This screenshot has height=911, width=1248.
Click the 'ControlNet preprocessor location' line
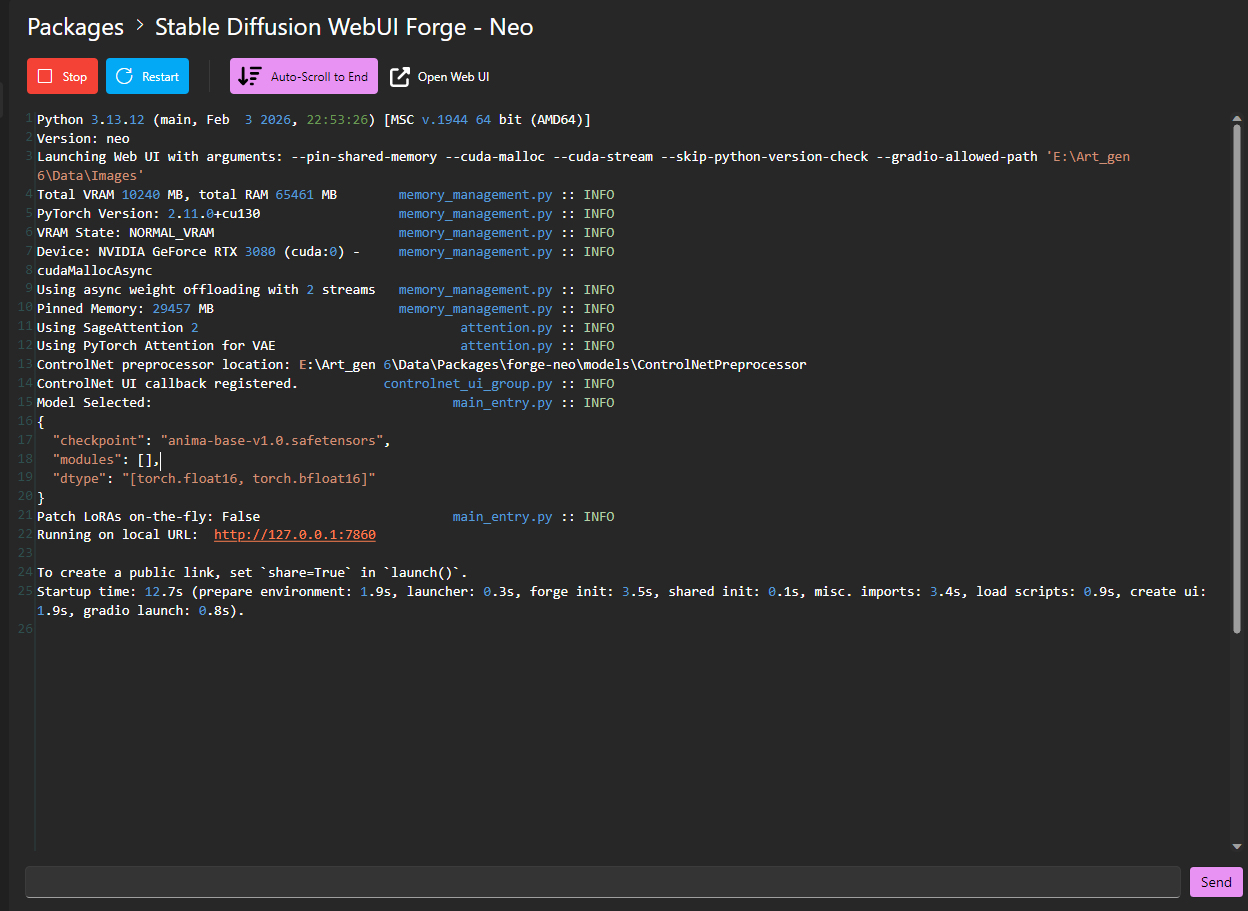tap(421, 364)
